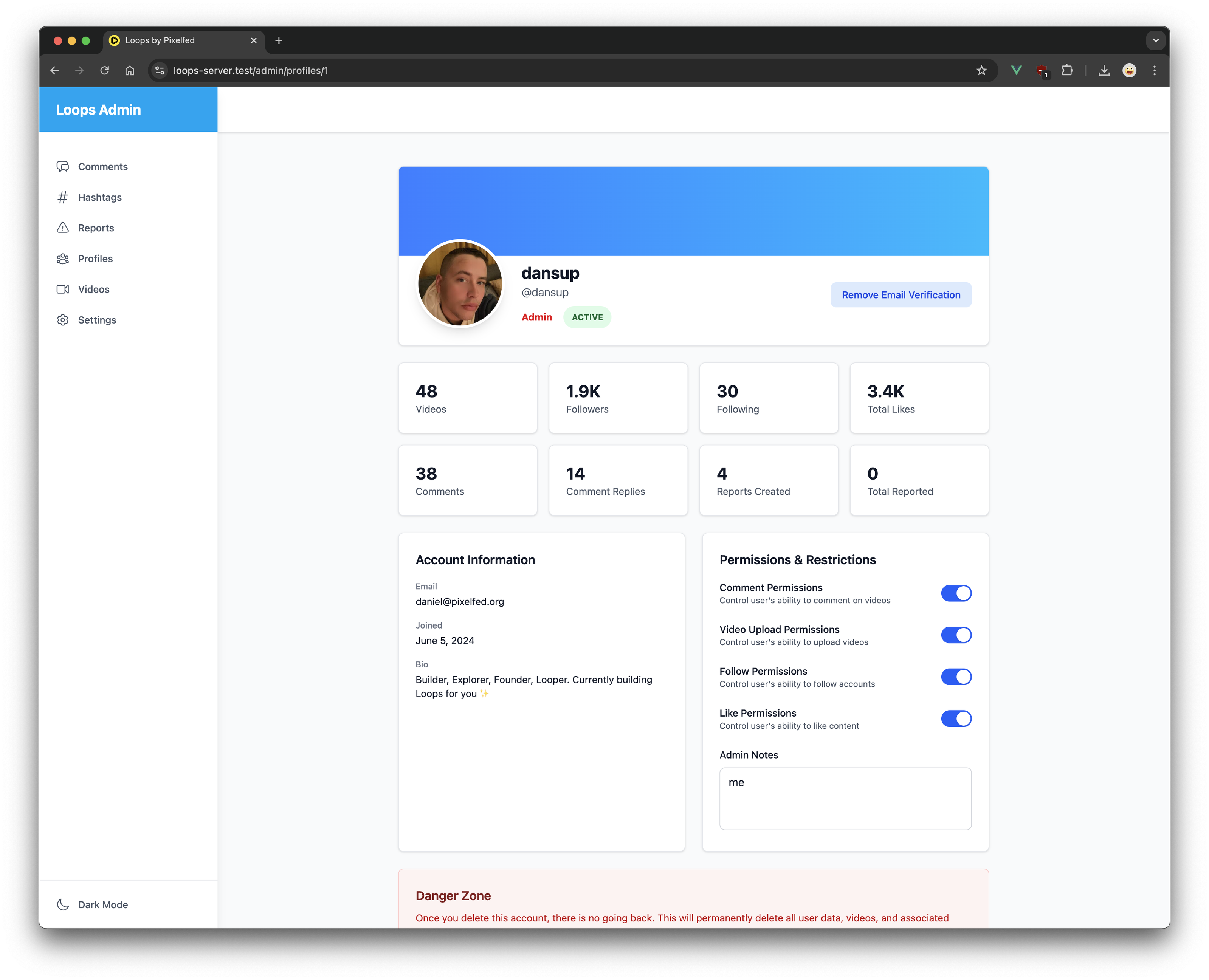Screen dimensions: 1209x980
Task: Click the Loops Admin header link
Action: tap(98, 110)
